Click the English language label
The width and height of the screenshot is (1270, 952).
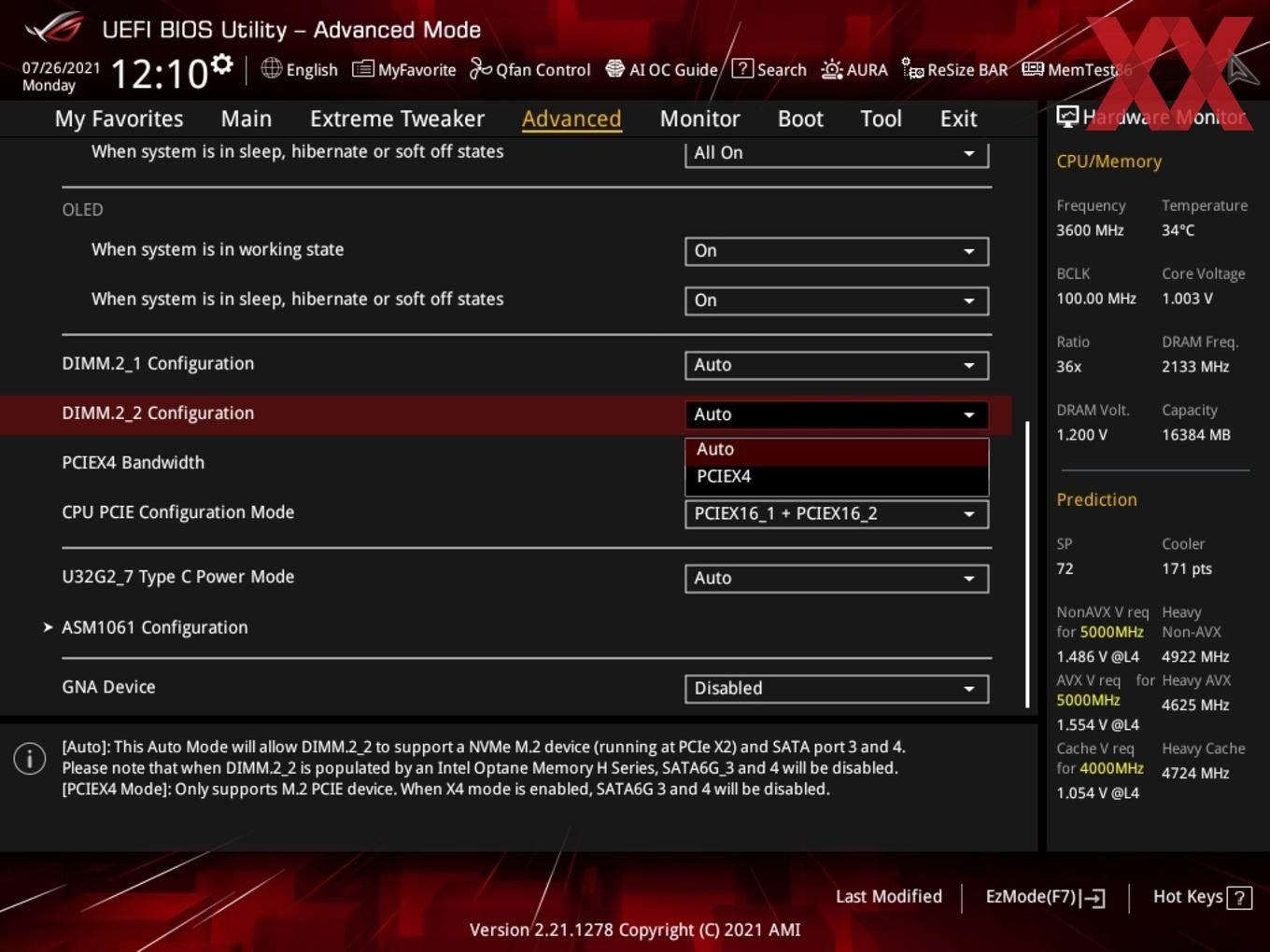tap(312, 70)
